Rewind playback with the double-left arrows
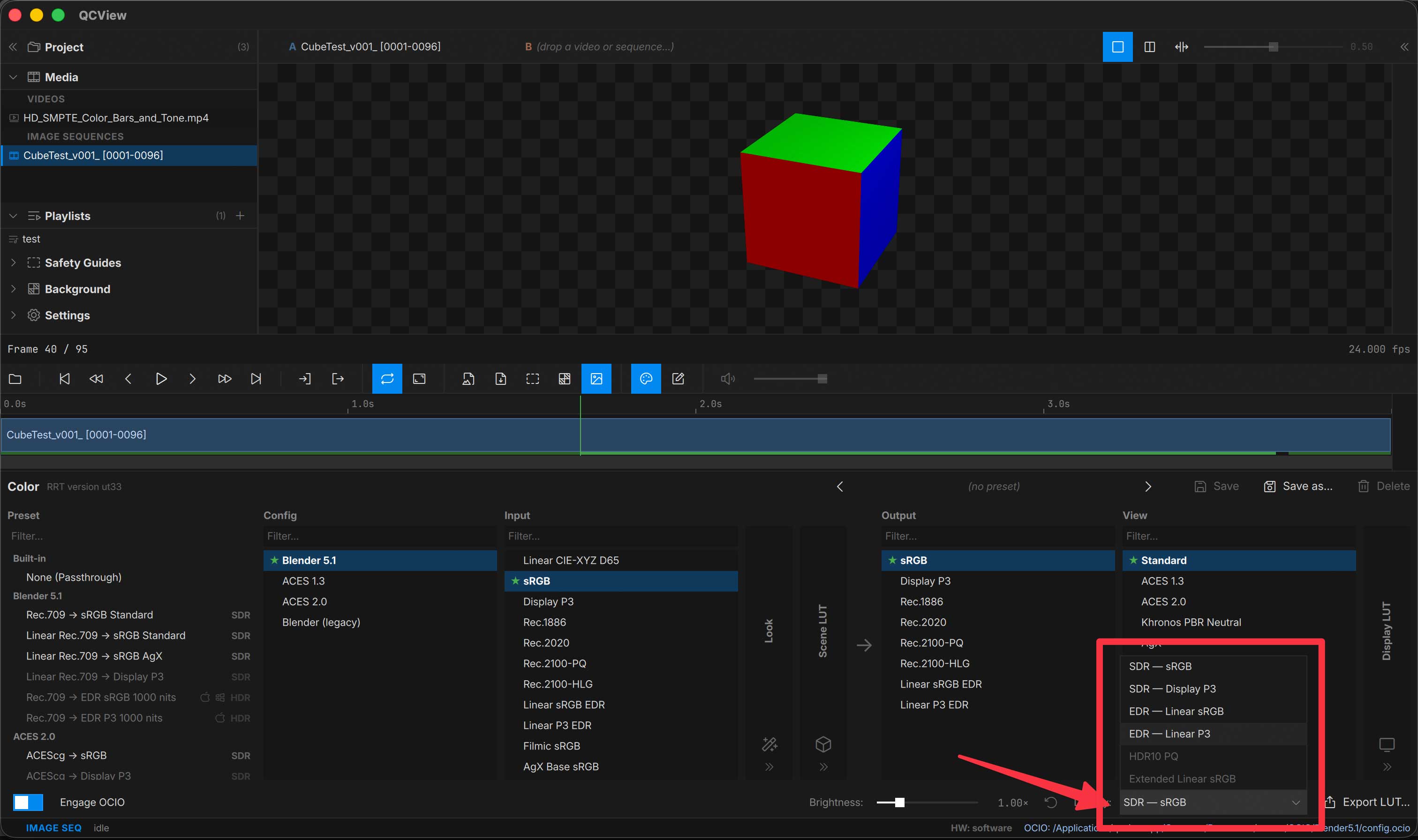 coord(96,379)
